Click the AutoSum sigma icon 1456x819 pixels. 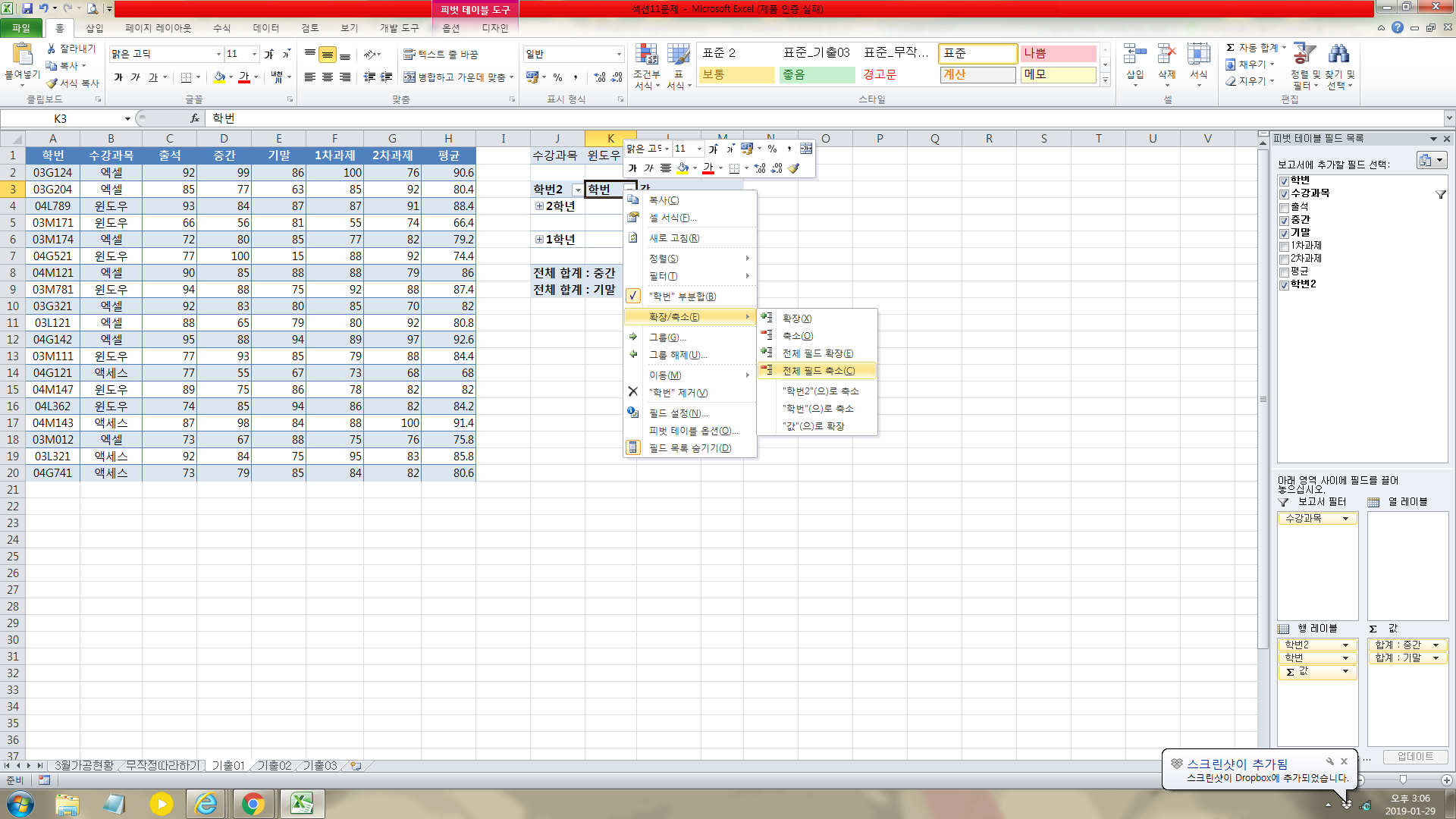click(1231, 48)
